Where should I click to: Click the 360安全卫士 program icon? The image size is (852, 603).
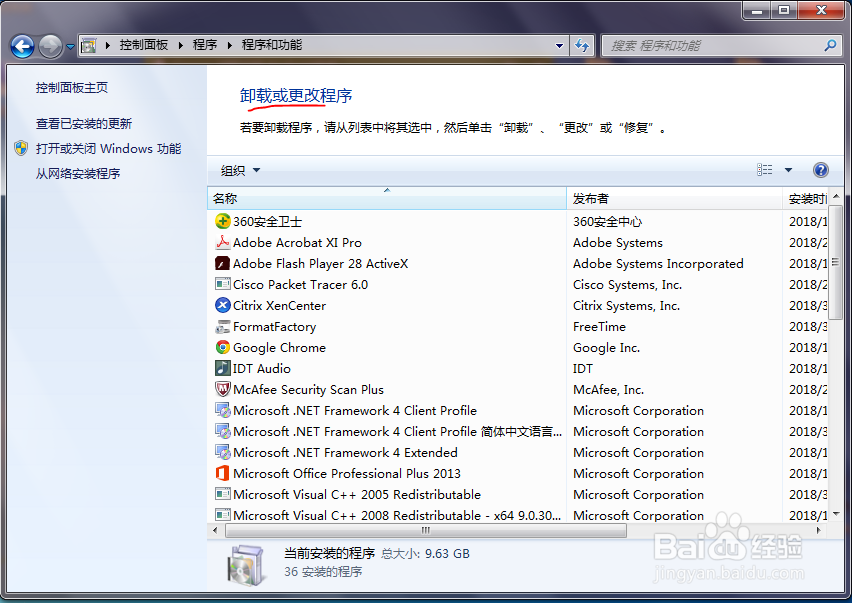[x=223, y=221]
